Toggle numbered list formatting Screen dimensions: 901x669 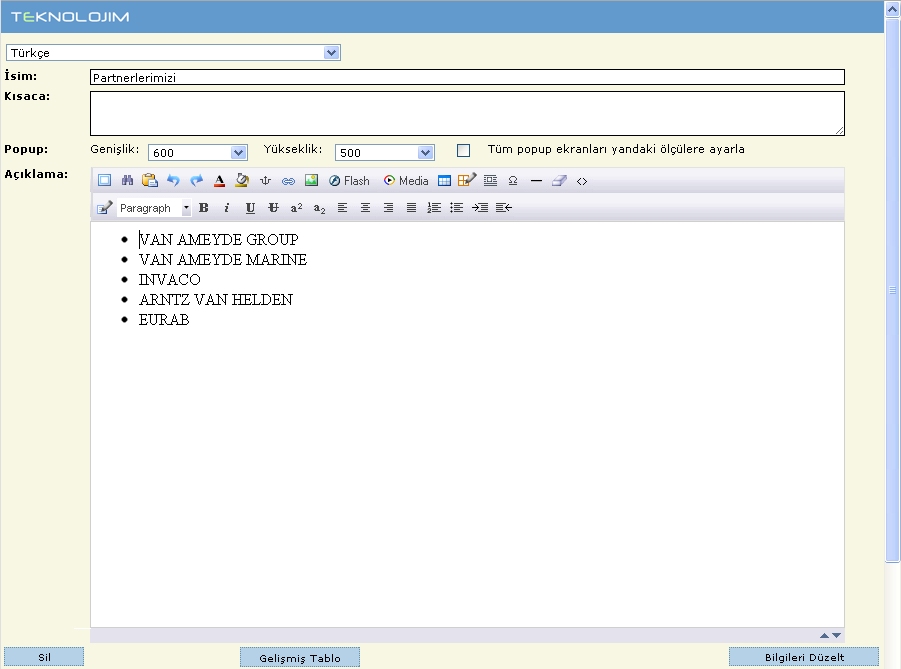point(434,207)
